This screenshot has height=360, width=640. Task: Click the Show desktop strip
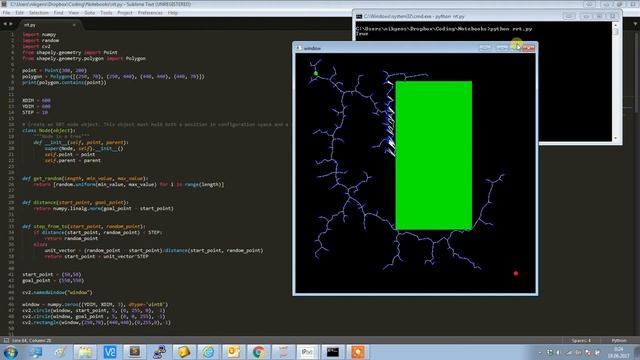[637, 352]
